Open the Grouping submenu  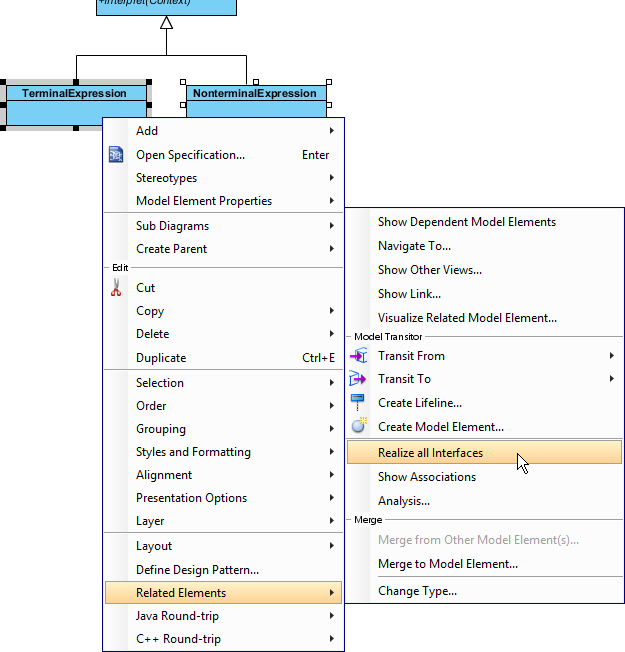coord(223,429)
